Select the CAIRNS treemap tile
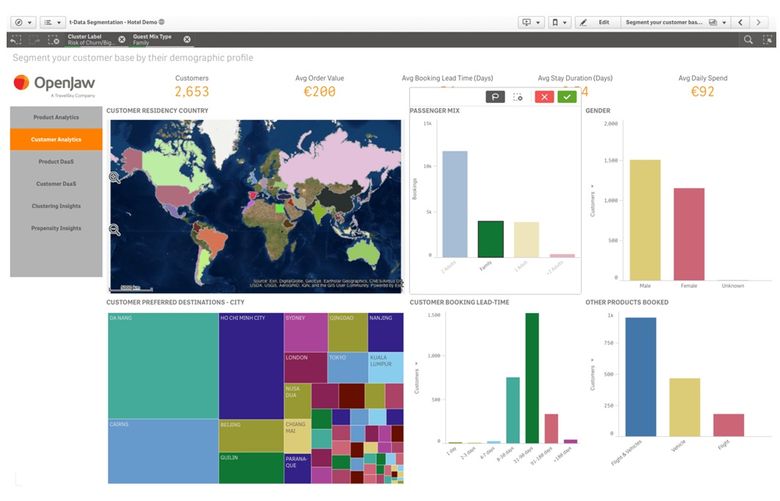Image resolution: width=780 pixels, height=501 pixels. click(163, 451)
